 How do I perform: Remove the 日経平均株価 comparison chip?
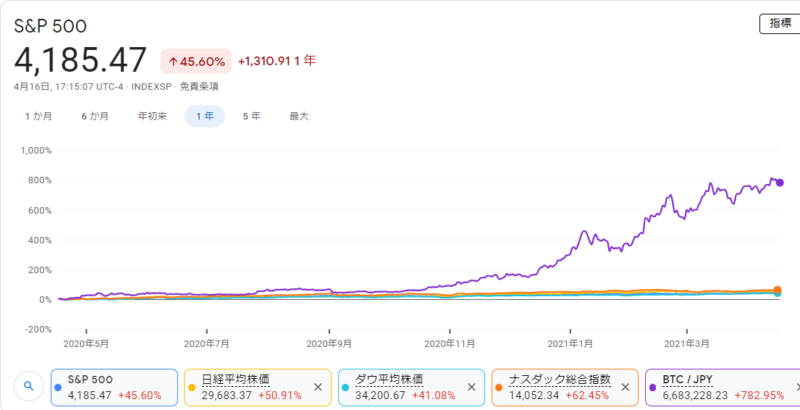coord(318,387)
